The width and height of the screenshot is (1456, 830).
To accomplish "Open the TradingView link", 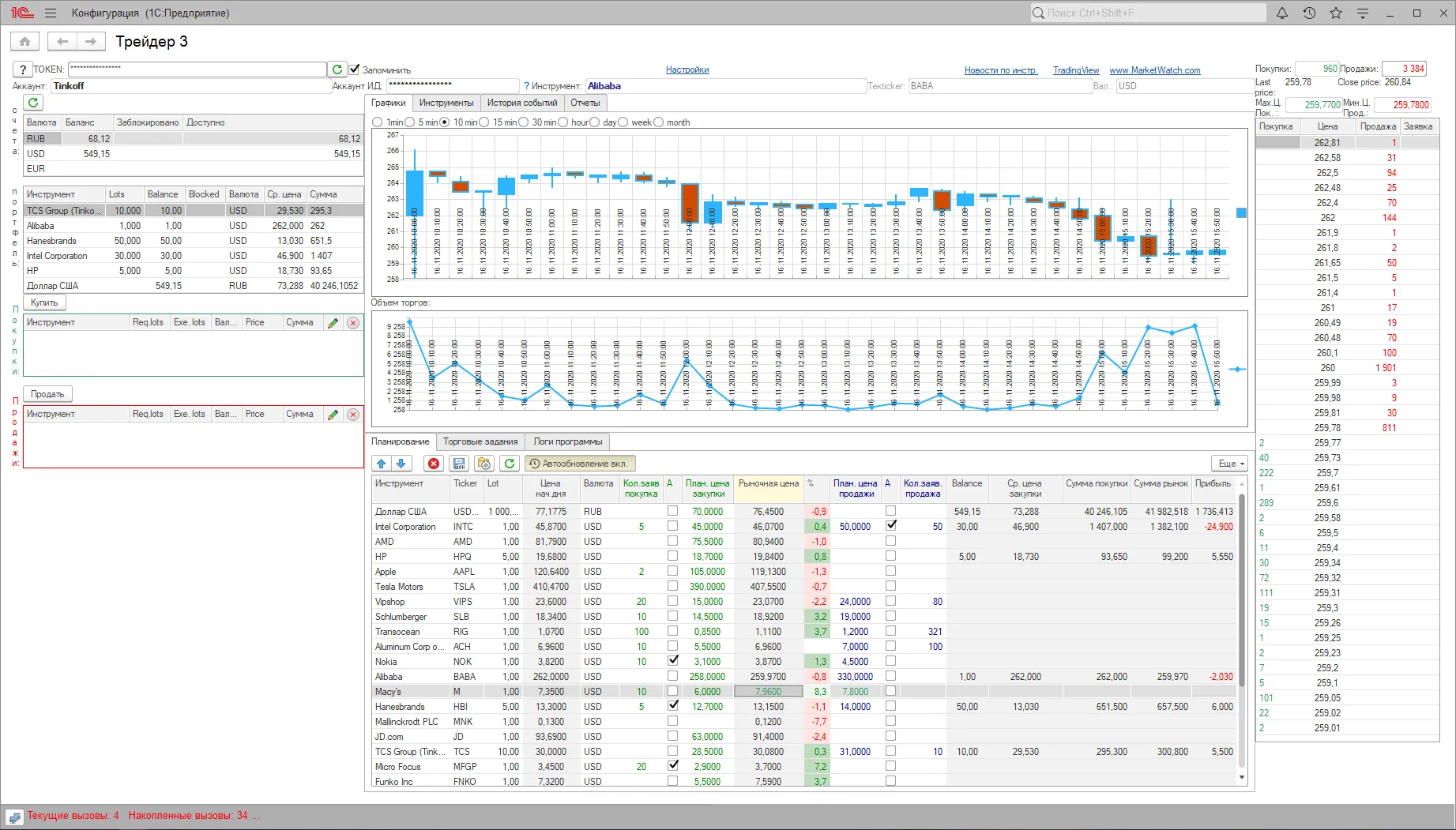I will (x=1075, y=70).
